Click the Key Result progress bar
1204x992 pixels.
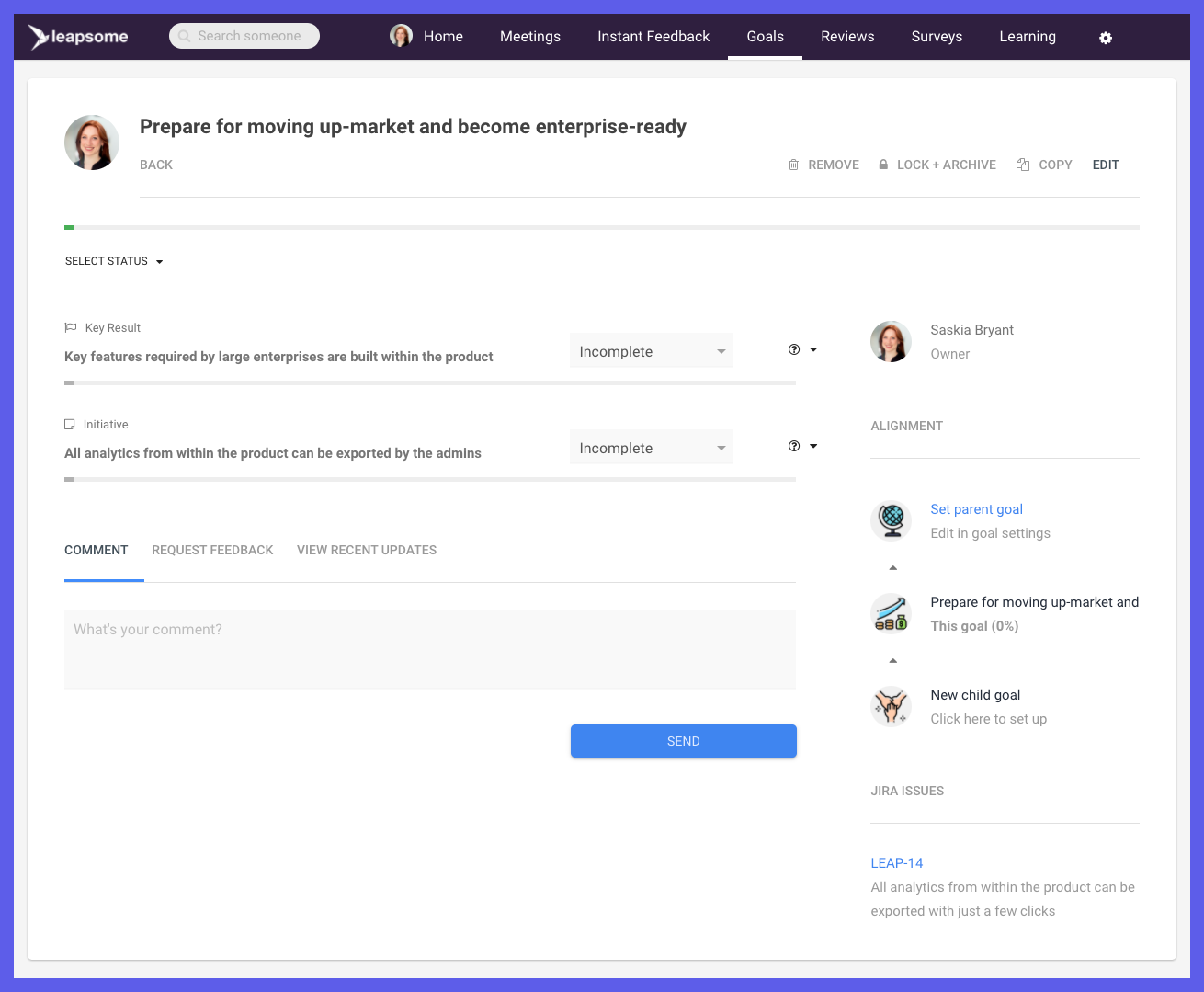tap(430, 382)
